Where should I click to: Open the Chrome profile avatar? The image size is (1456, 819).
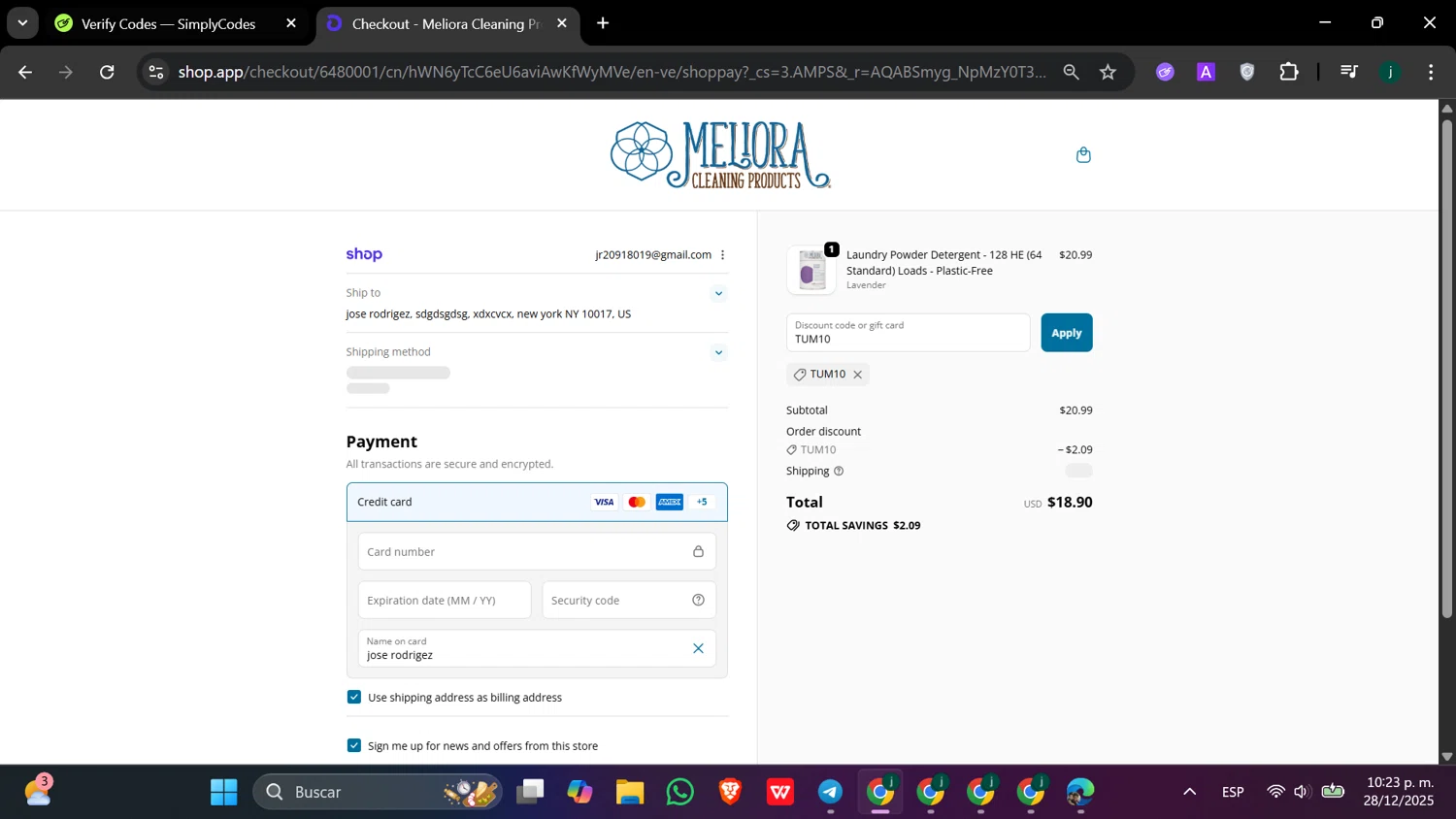point(1390,72)
